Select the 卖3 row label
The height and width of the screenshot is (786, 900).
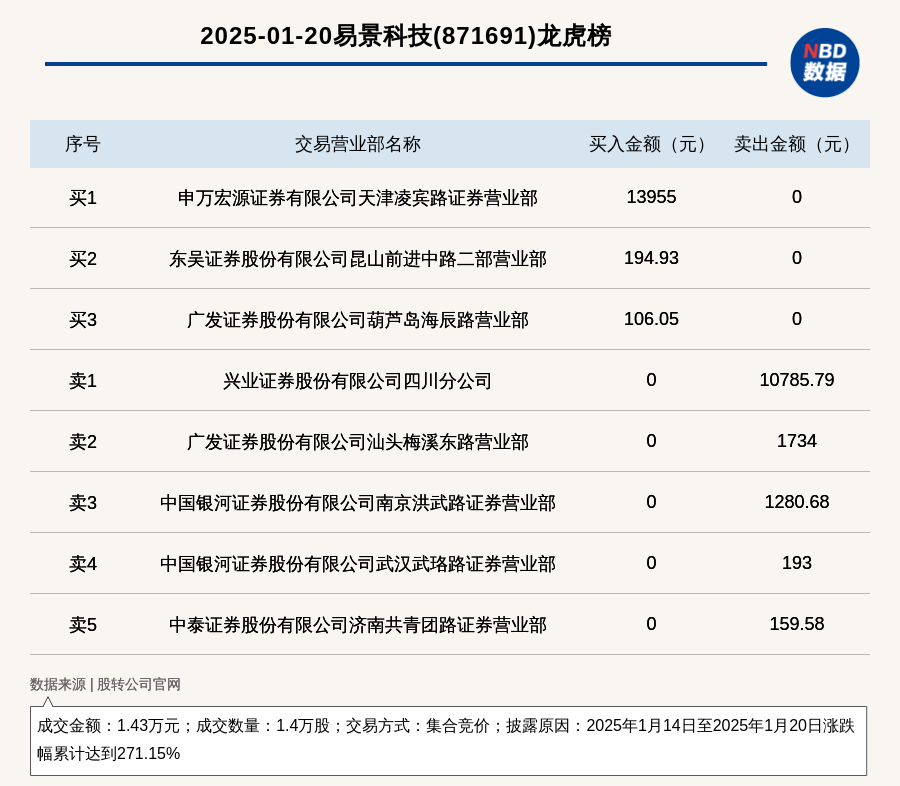pyautogui.click(x=83, y=503)
